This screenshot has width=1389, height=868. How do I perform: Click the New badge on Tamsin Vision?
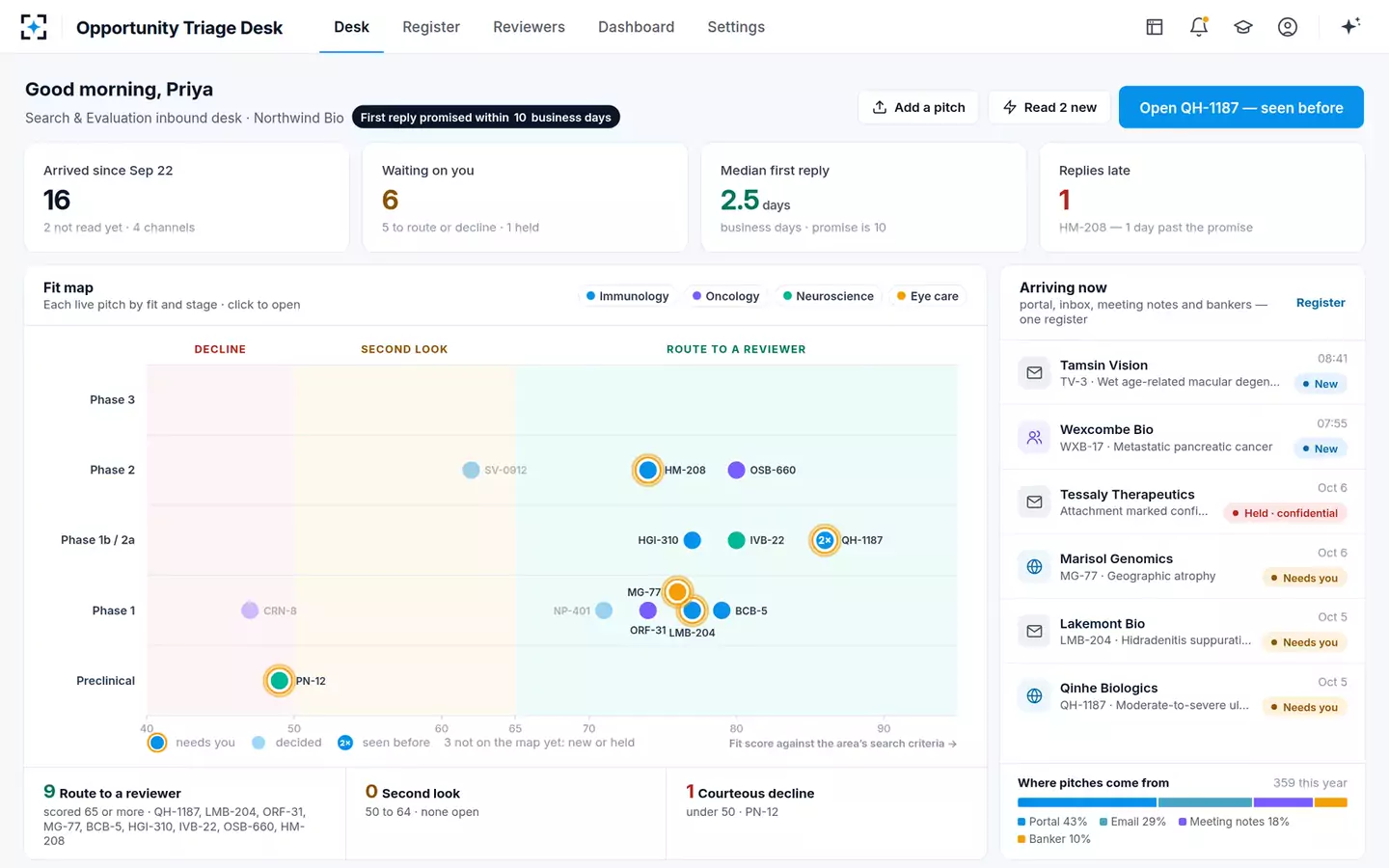click(x=1320, y=384)
